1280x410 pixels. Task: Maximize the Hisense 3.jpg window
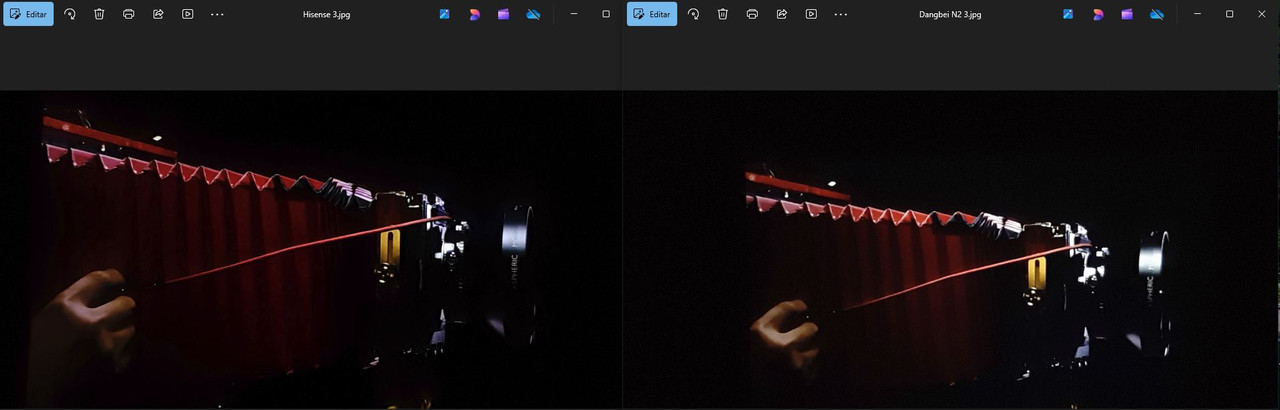pyautogui.click(x=606, y=14)
